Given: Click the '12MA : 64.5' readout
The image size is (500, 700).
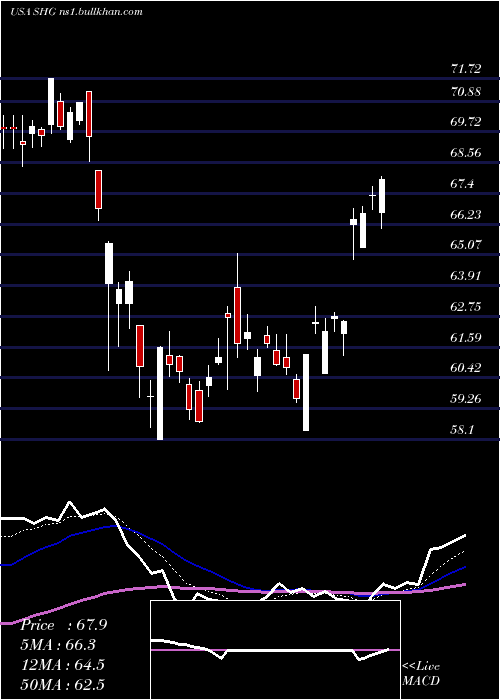Looking at the screenshot, I should [62, 665].
